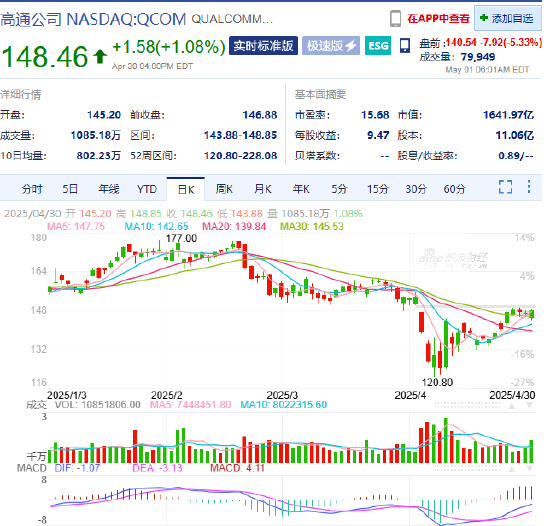Click the volume MA5: 7448451.80 label
This screenshot has width=550, height=526.
coord(190,405)
